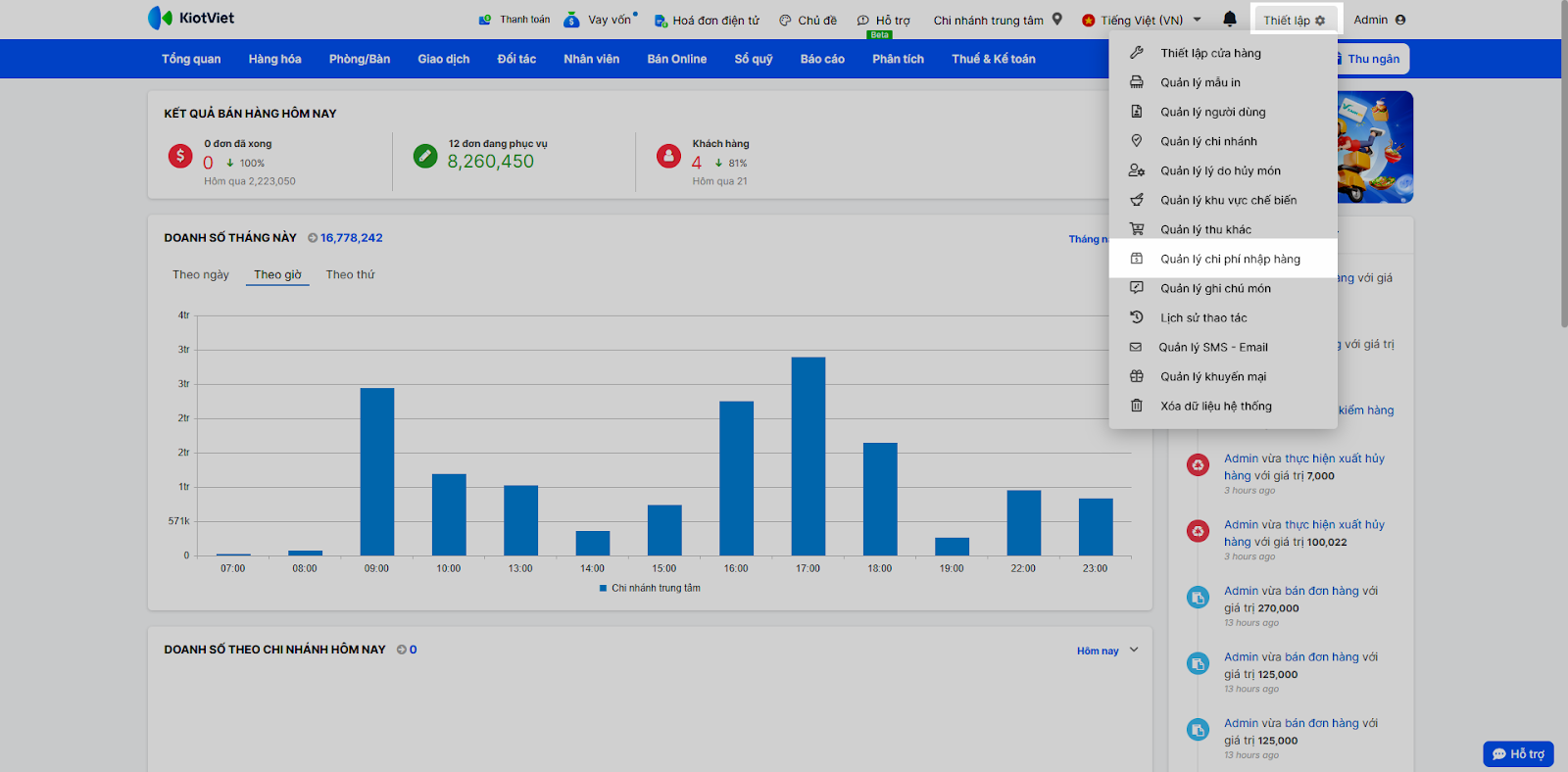Image resolution: width=1568 pixels, height=772 pixels.
Task: Open the Bán Online menu
Action: pos(677,59)
